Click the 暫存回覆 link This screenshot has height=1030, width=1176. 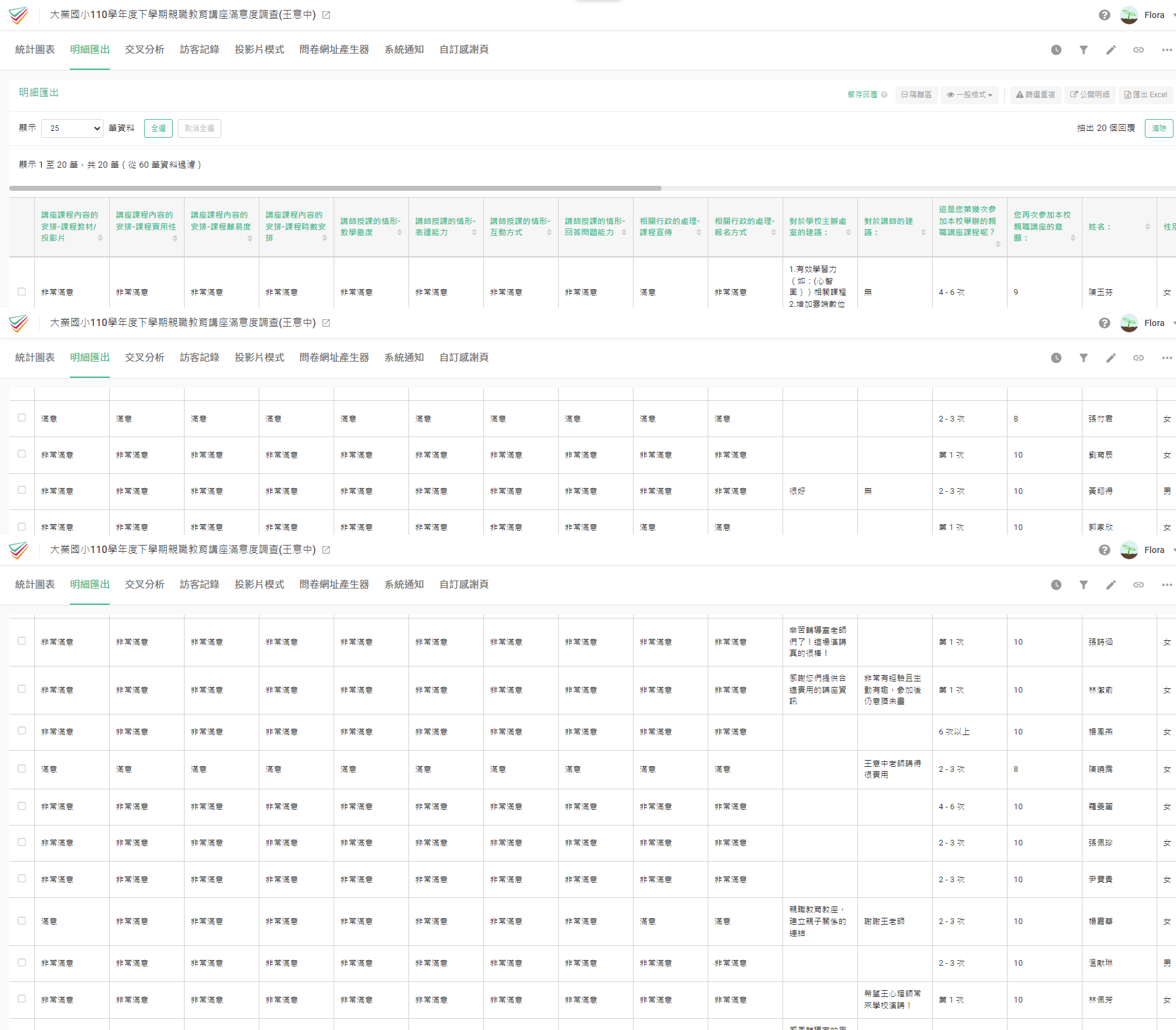(x=862, y=95)
